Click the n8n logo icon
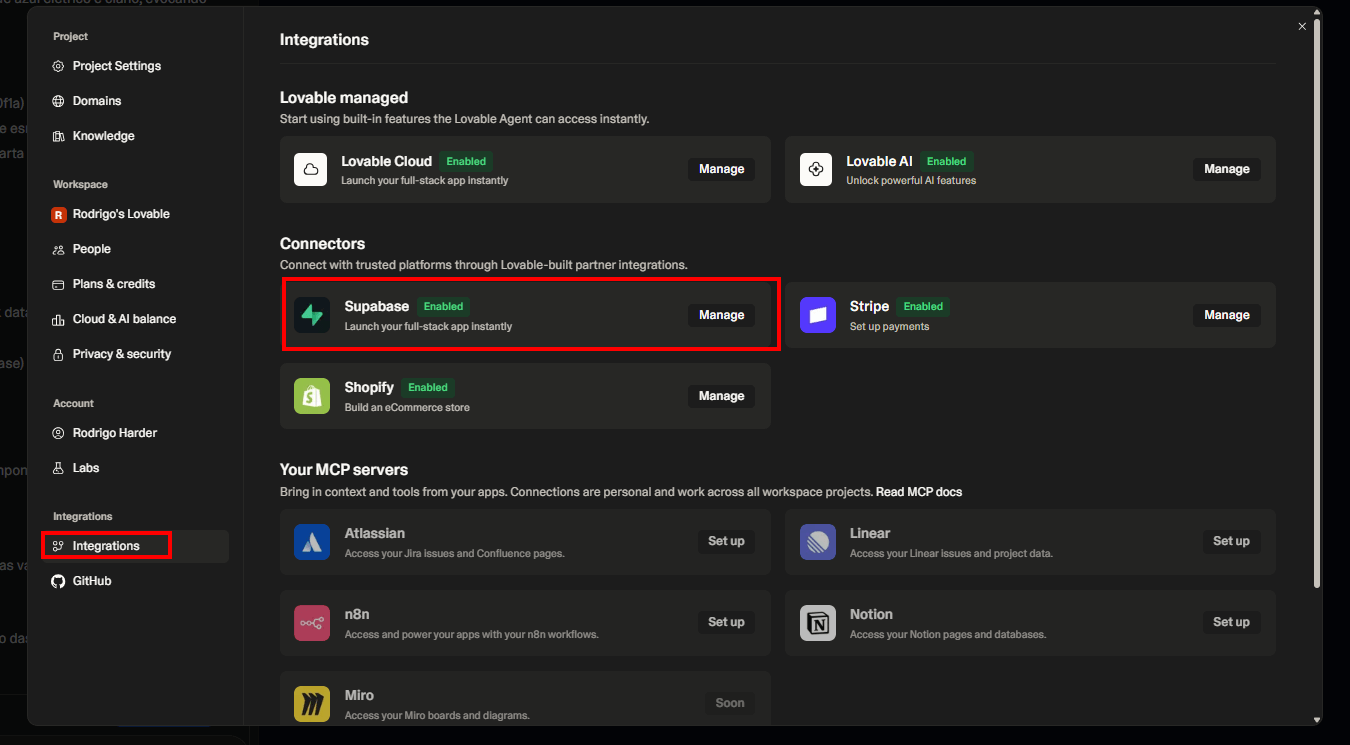The width and height of the screenshot is (1350, 745). pos(312,623)
